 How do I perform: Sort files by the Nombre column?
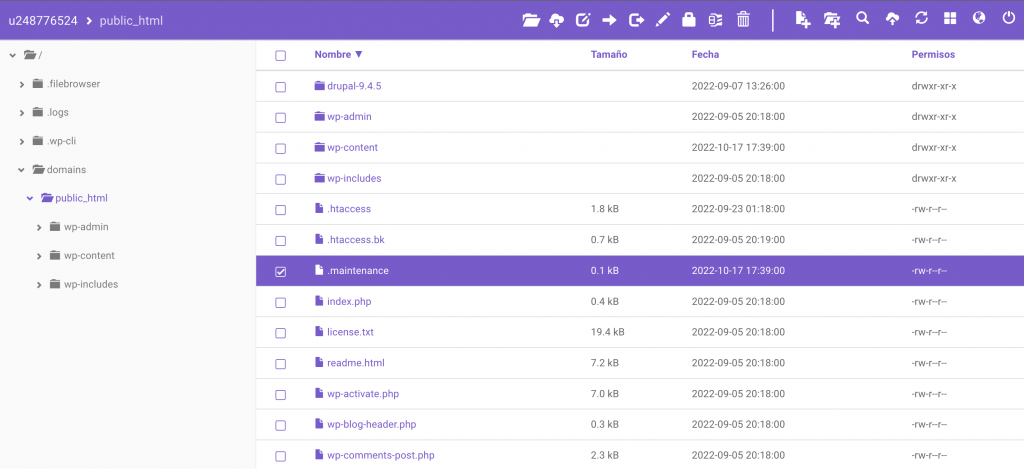(x=338, y=54)
